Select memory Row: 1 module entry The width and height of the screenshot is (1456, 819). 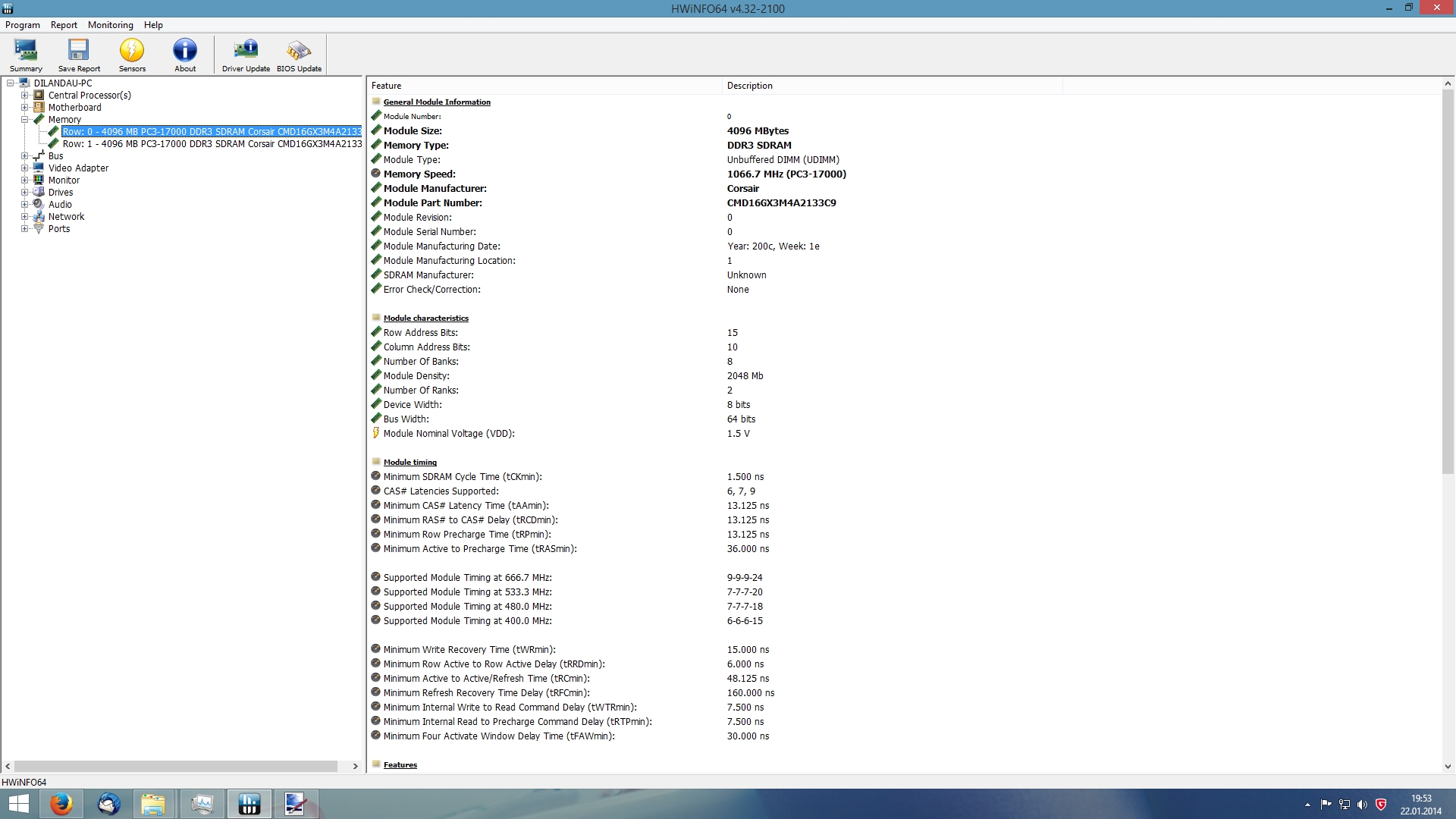click(x=212, y=144)
